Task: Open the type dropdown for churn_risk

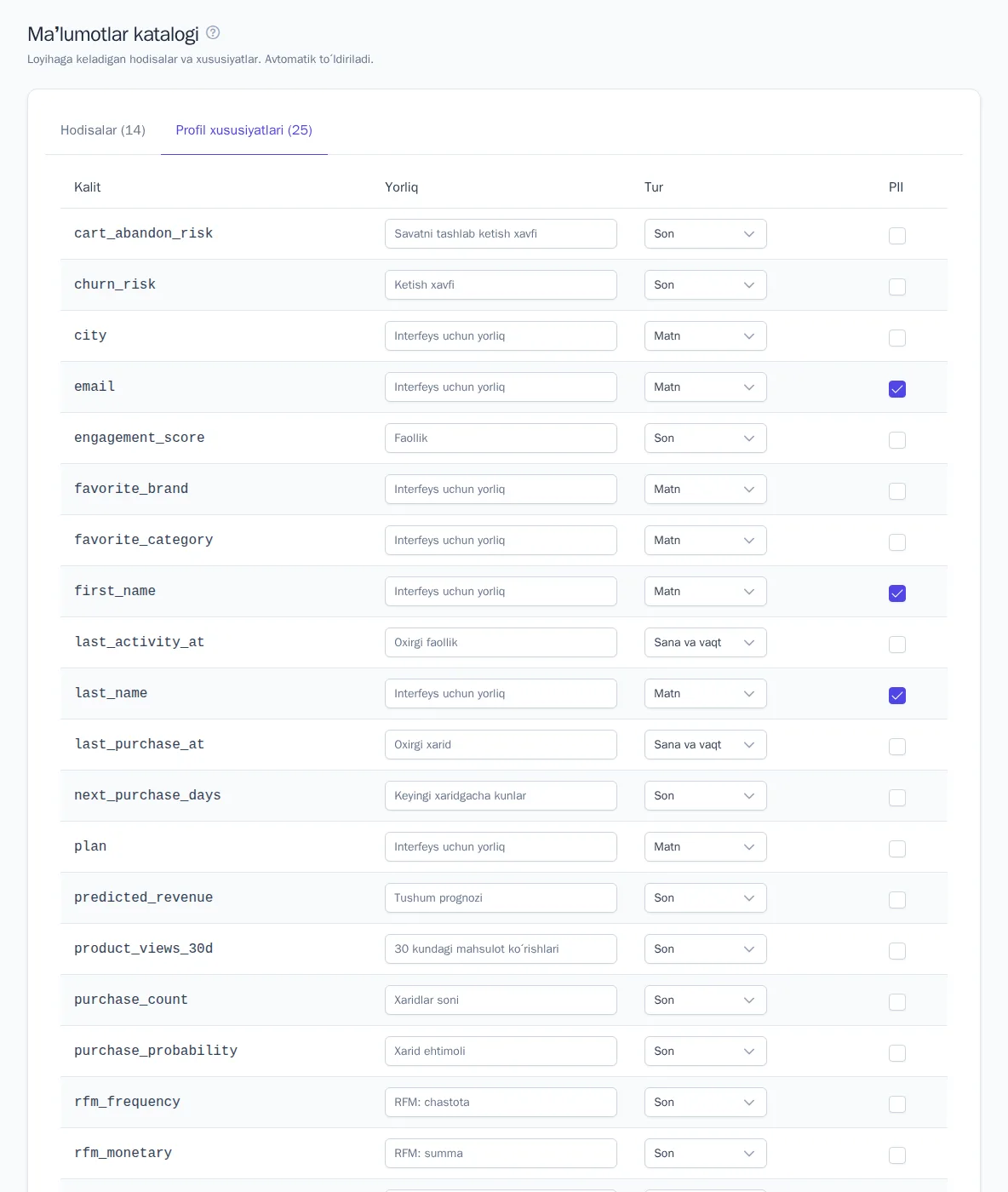Action: 706,285
